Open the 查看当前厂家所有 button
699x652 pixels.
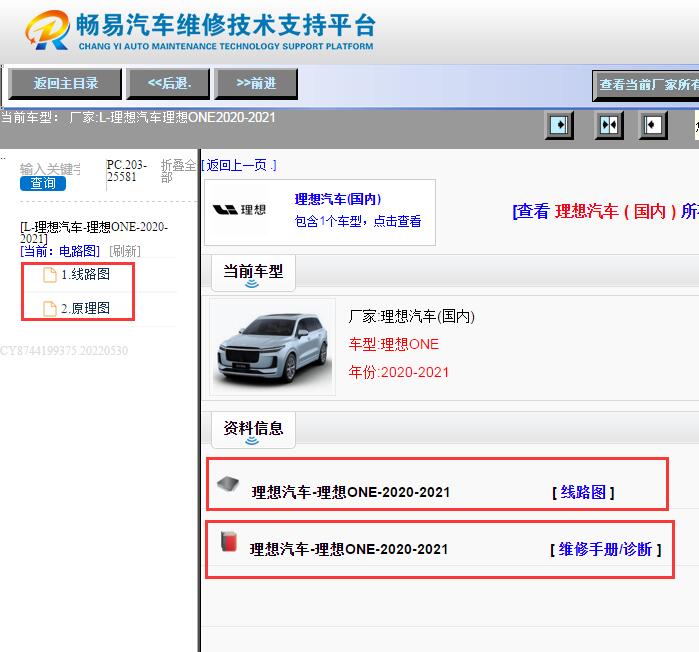click(646, 85)
